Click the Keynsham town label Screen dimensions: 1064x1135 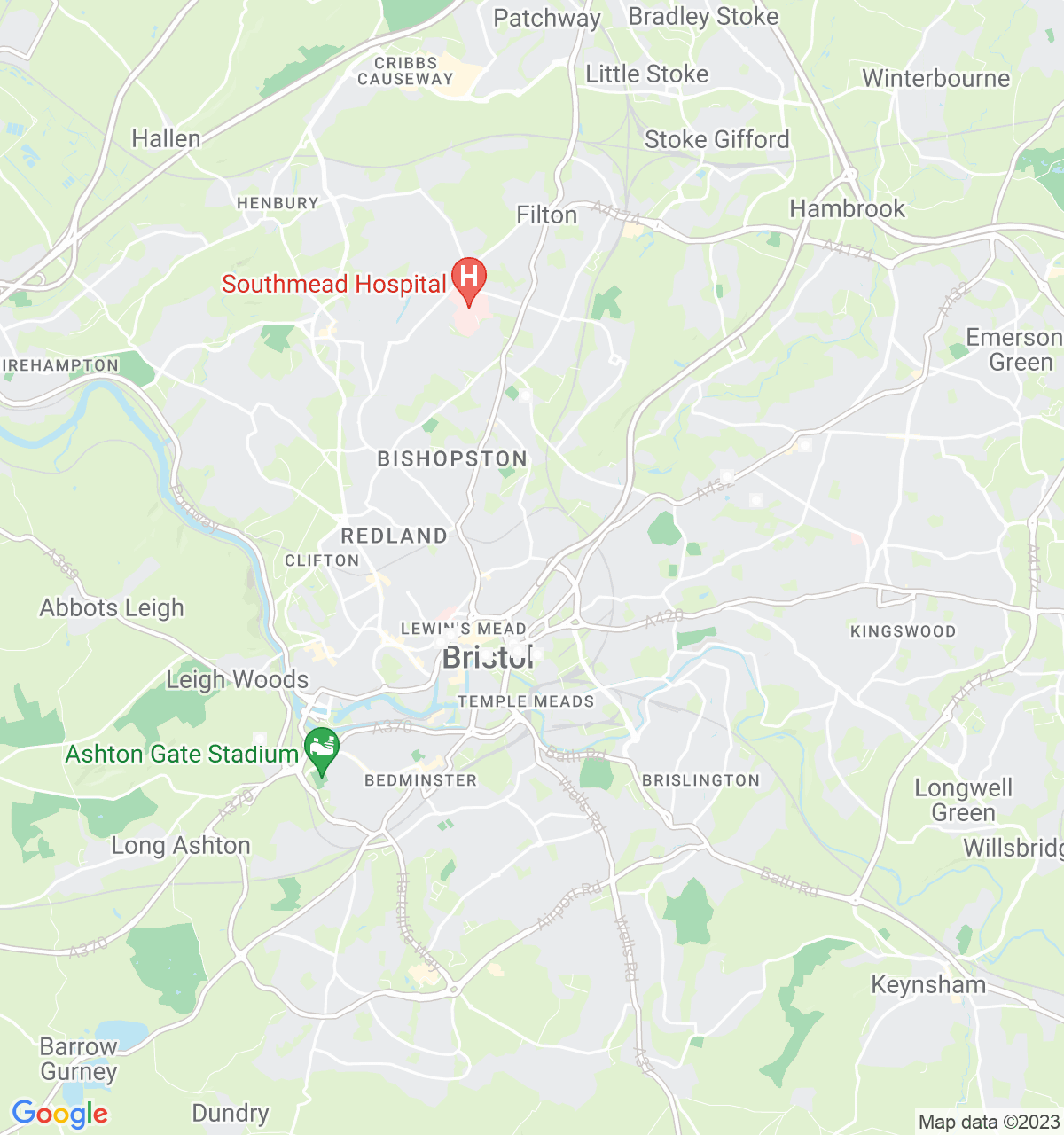pos(928,985)
